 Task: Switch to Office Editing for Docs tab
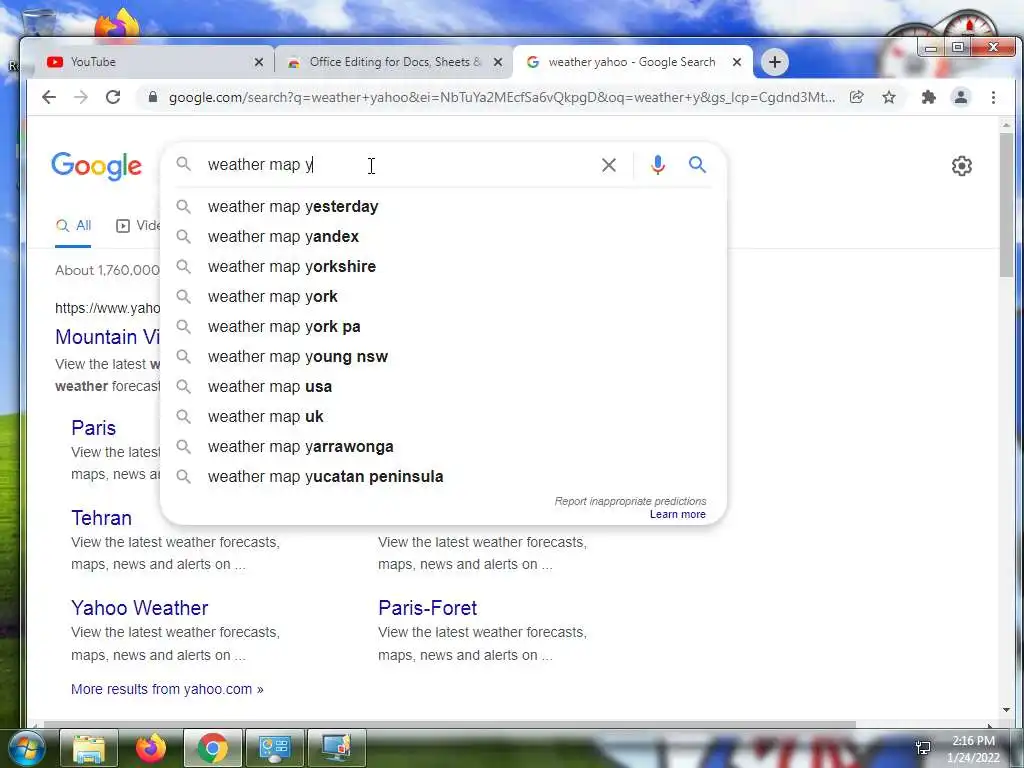click(394, 62)
